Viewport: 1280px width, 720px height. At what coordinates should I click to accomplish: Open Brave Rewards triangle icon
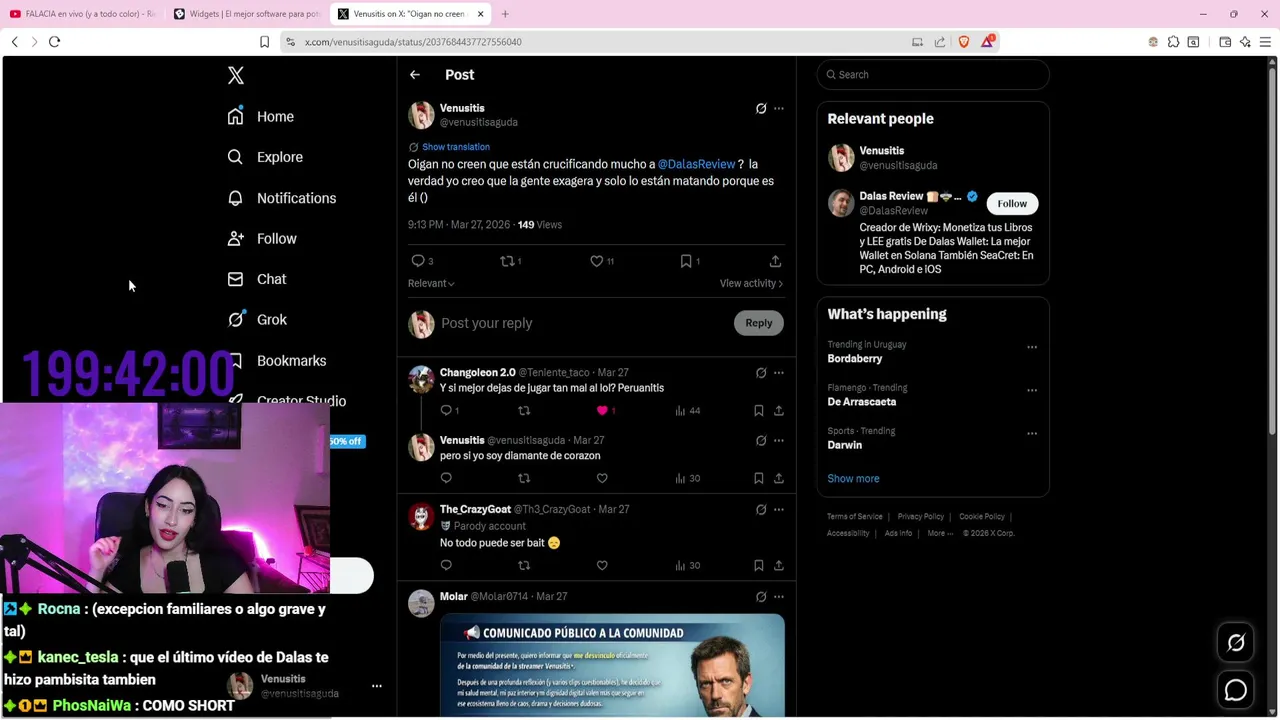988,42
